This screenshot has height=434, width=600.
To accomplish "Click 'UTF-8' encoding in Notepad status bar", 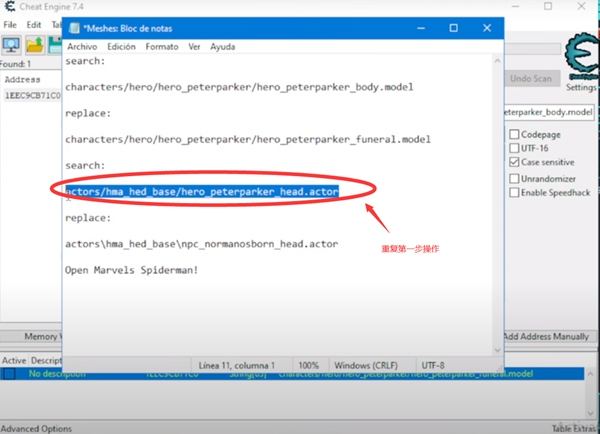I will [x=433, y=365].
